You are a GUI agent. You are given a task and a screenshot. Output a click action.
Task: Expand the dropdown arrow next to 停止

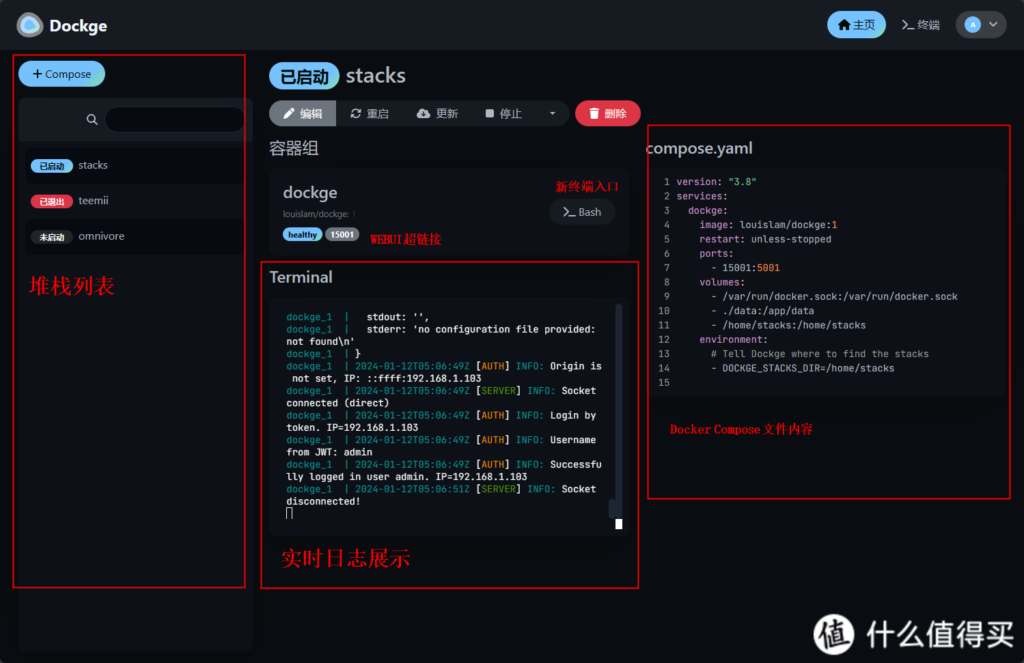552,114
